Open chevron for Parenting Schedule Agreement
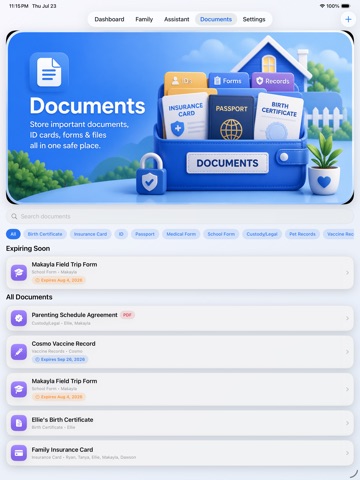This screenshot has width=360, height=480. pyautogui.click(x=347, y=318)
